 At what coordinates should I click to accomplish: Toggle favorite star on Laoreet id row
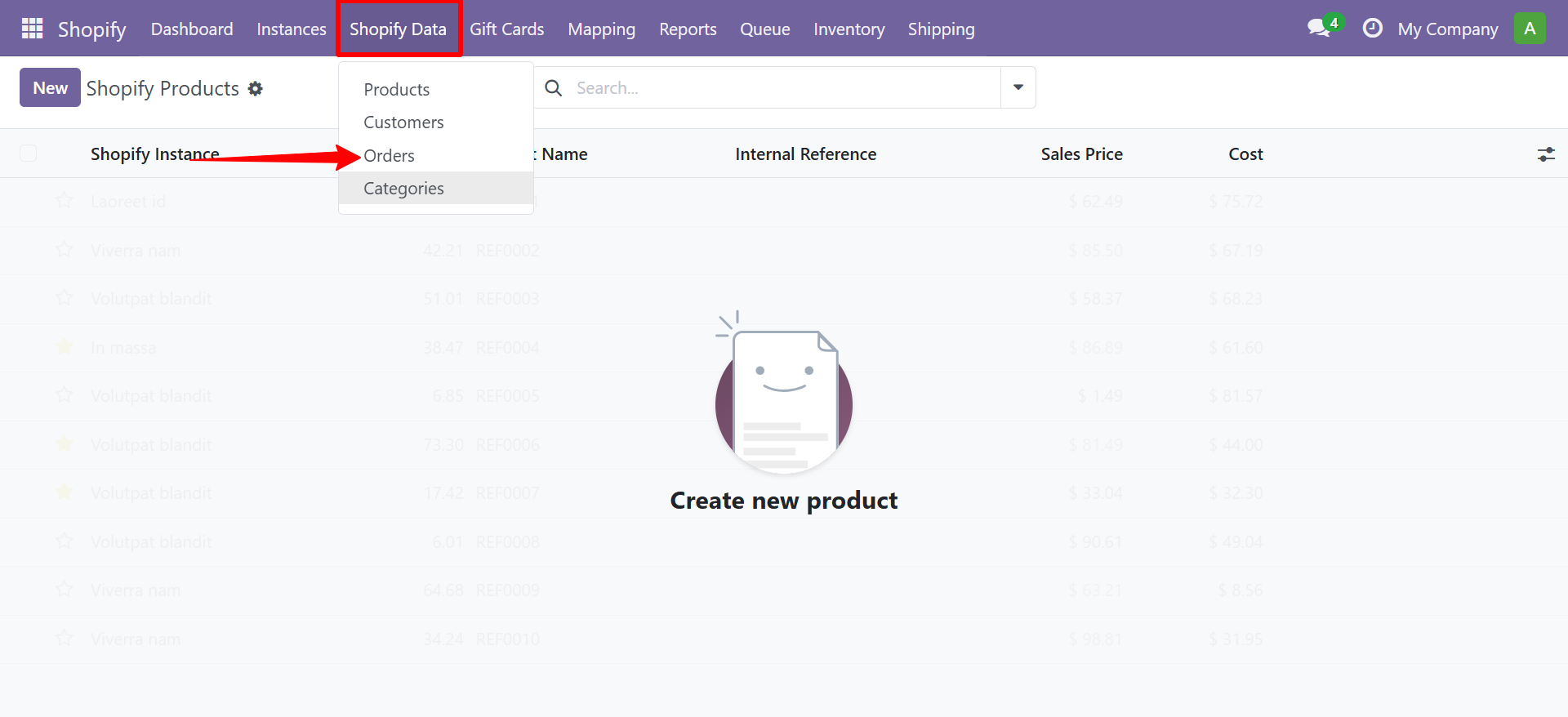65,201
